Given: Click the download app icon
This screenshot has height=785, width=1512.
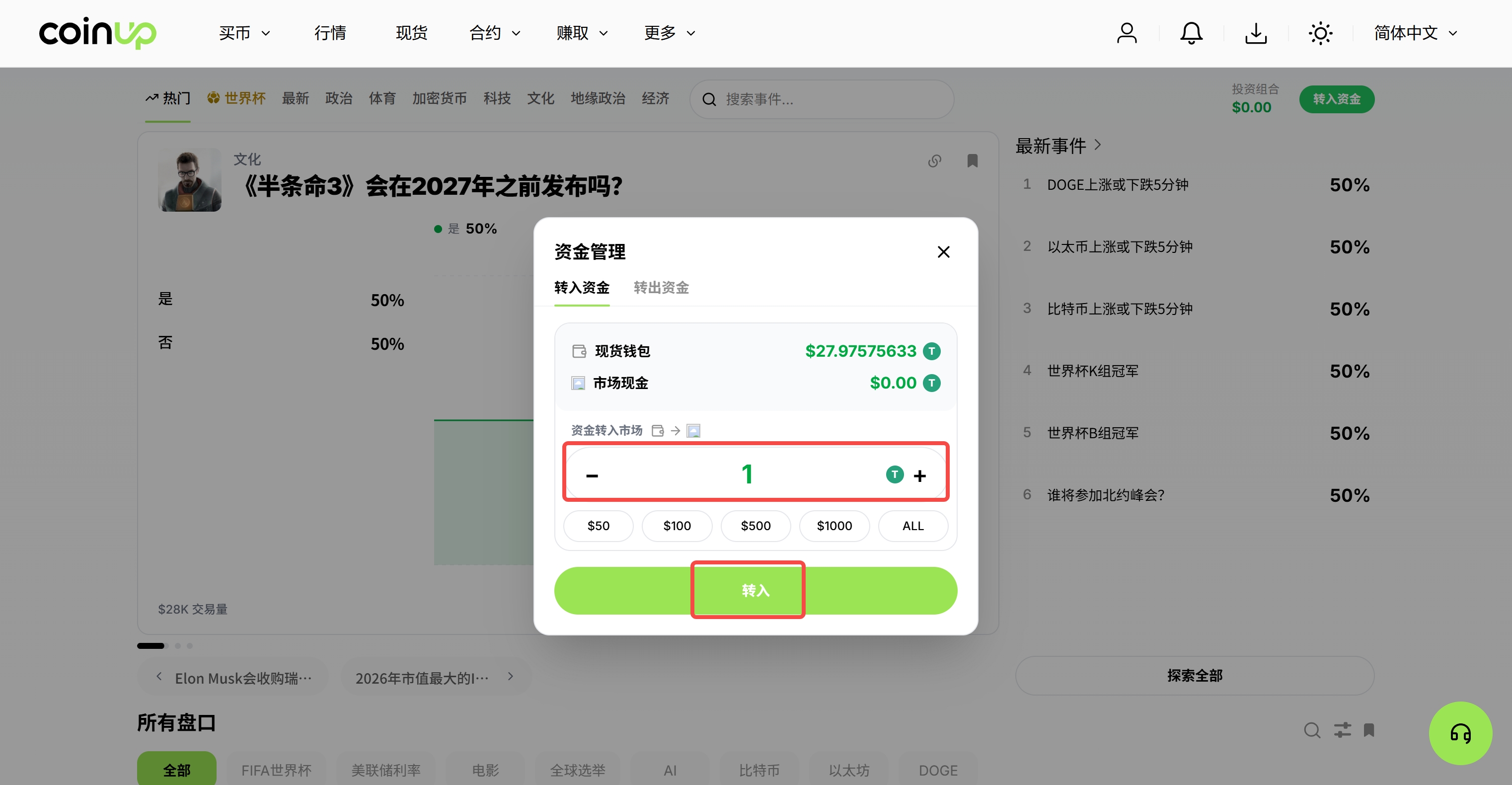Looking at the screenshot, I should 1256,33.
